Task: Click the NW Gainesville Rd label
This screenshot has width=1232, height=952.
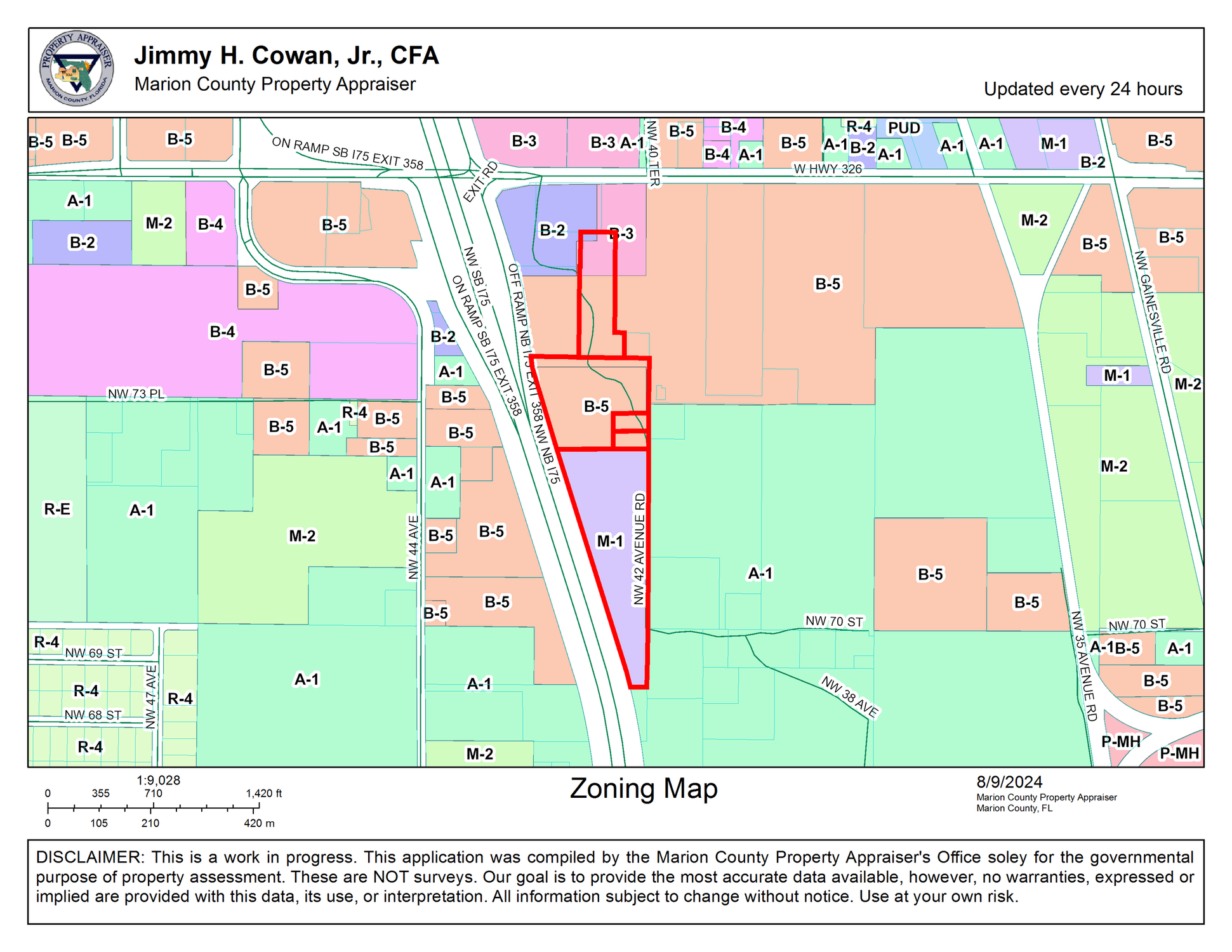Action: (1152, 312)
